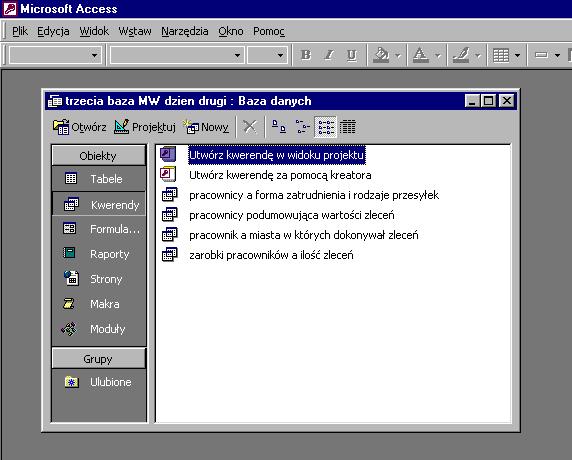Close the Baza danych window
Image resolution: width=572 pixels, height=460 pixels.
pyautogui.click(x=507, y=101)
